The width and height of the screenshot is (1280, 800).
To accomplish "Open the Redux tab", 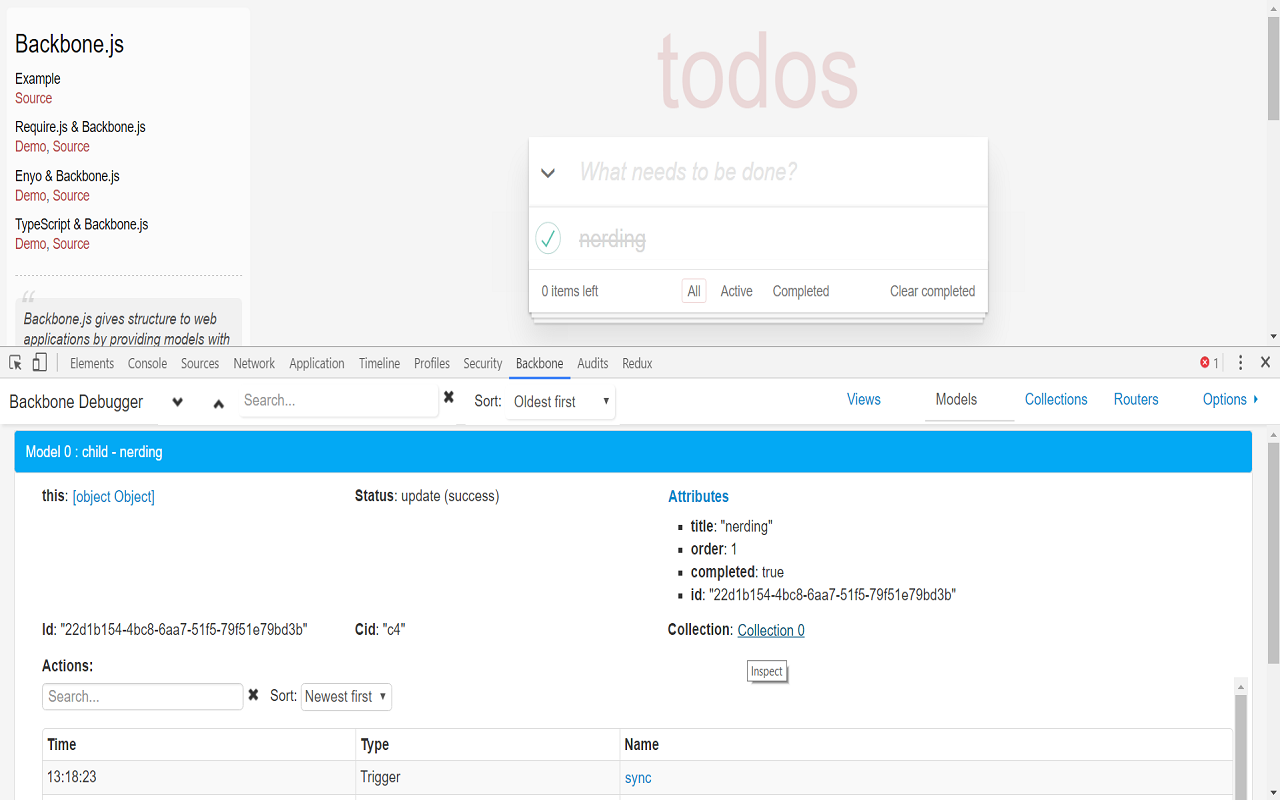I will click(x=637, y=363).
